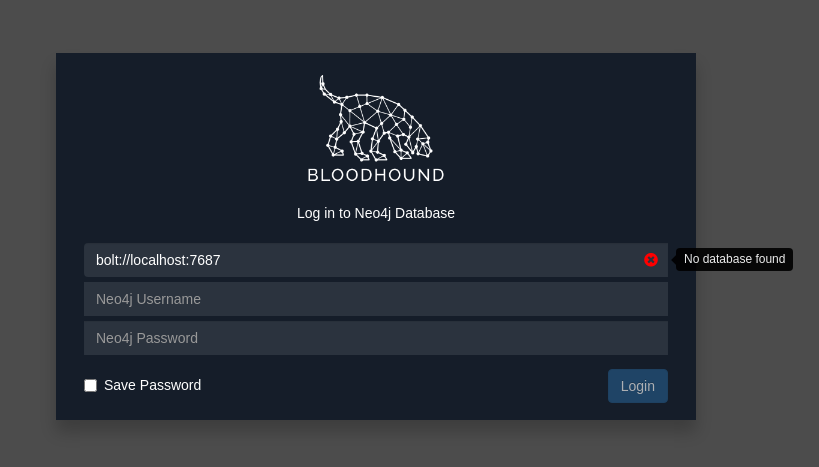The image size is (819, 467).
Task: Click blank panel space between Save Password and Login
Action: click(400, 386)
